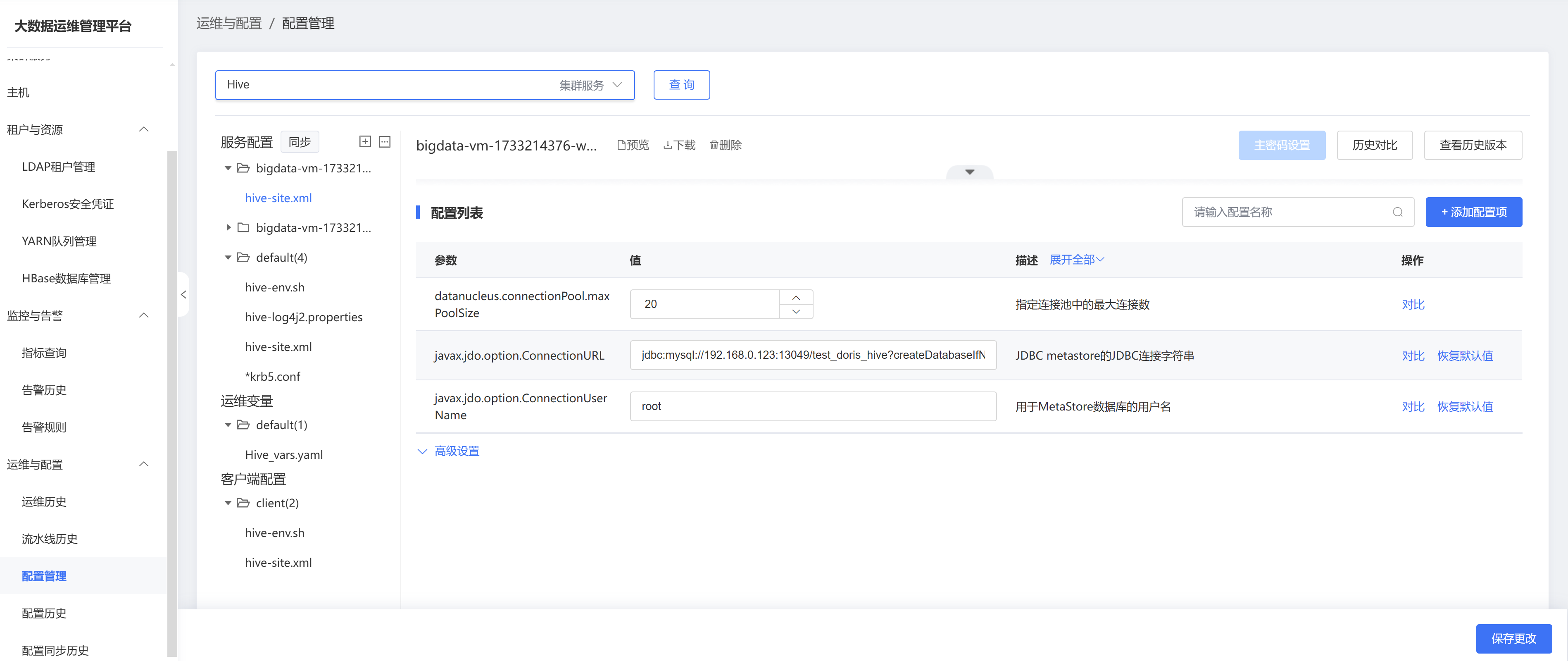
Task: Select hive-env.sh under client(2)
Action: coord(274,533)
